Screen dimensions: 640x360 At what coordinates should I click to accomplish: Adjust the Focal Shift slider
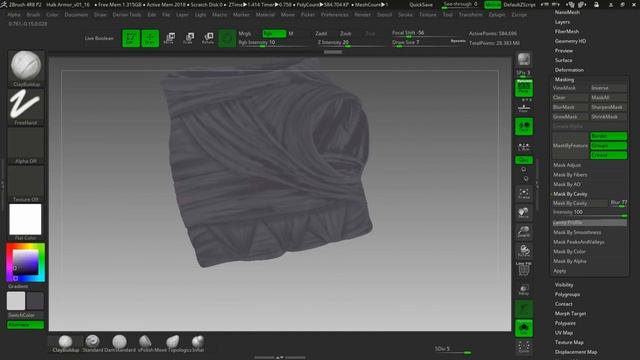[x=428, y=33]
